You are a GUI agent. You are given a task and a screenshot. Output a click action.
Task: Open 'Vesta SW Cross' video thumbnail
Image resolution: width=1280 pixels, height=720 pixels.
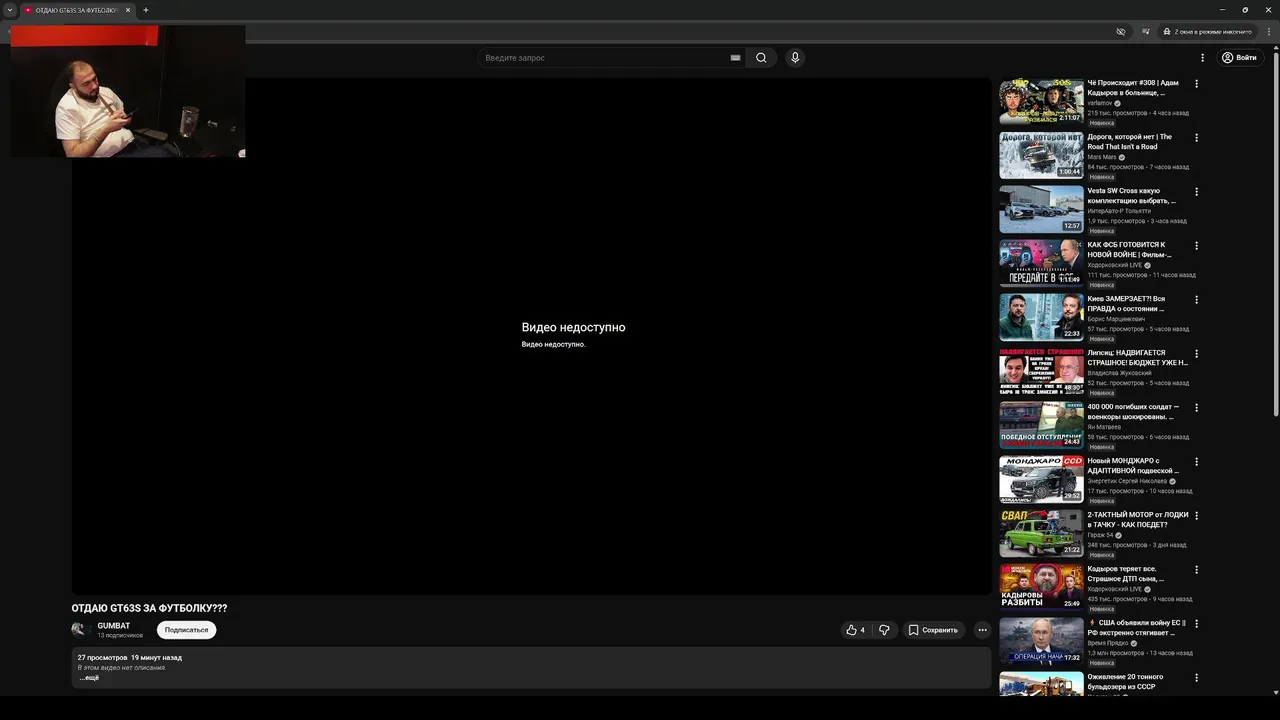point(1041,210)
